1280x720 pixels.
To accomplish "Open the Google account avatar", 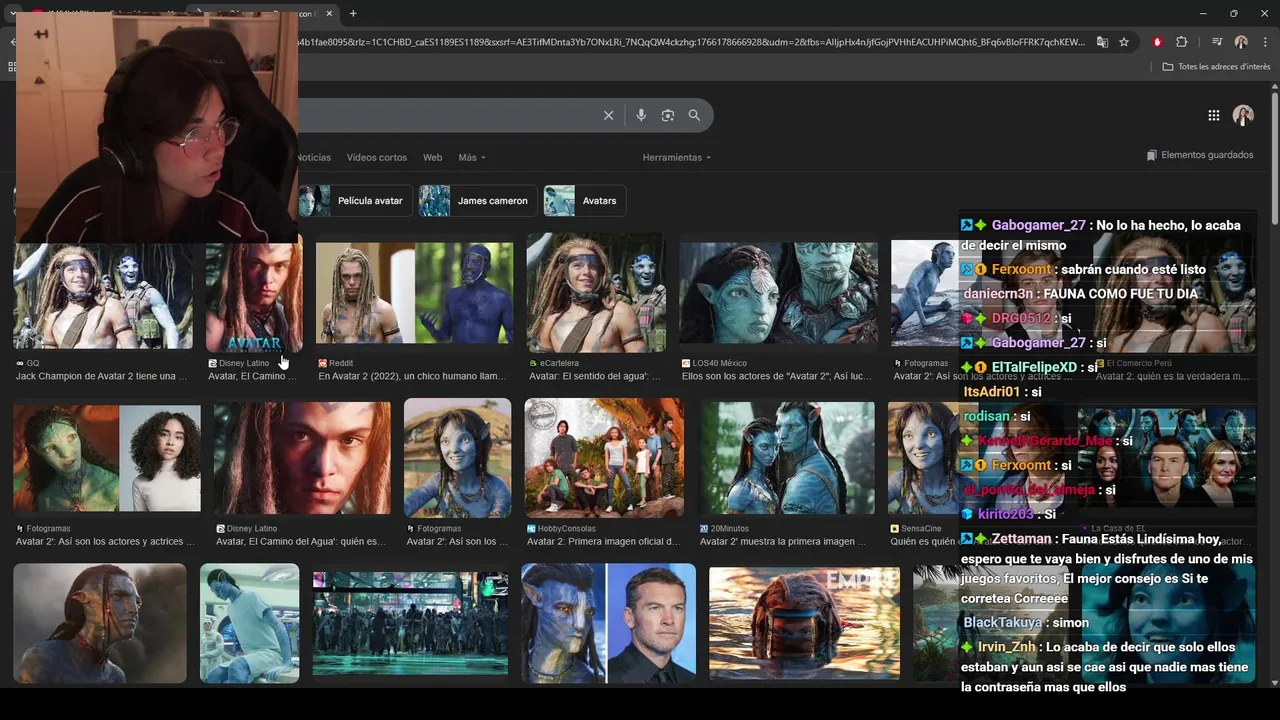I will tap(1243, 115).
